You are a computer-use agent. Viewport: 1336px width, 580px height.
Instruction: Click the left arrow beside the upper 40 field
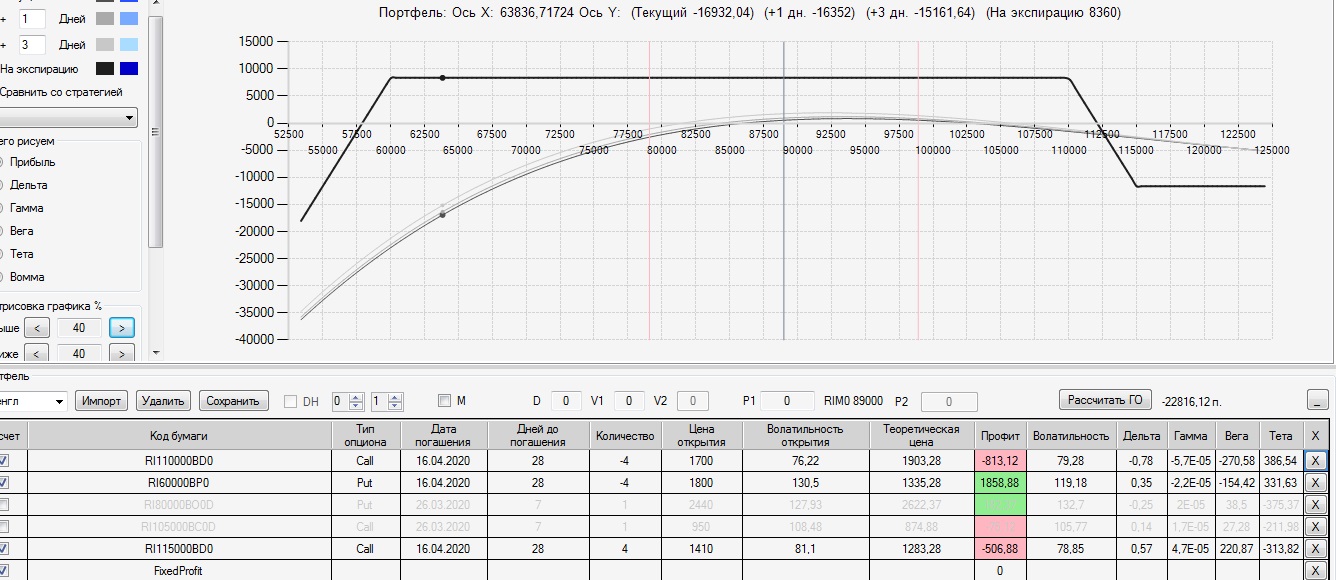pyautogui.click(x=36, y=328)
